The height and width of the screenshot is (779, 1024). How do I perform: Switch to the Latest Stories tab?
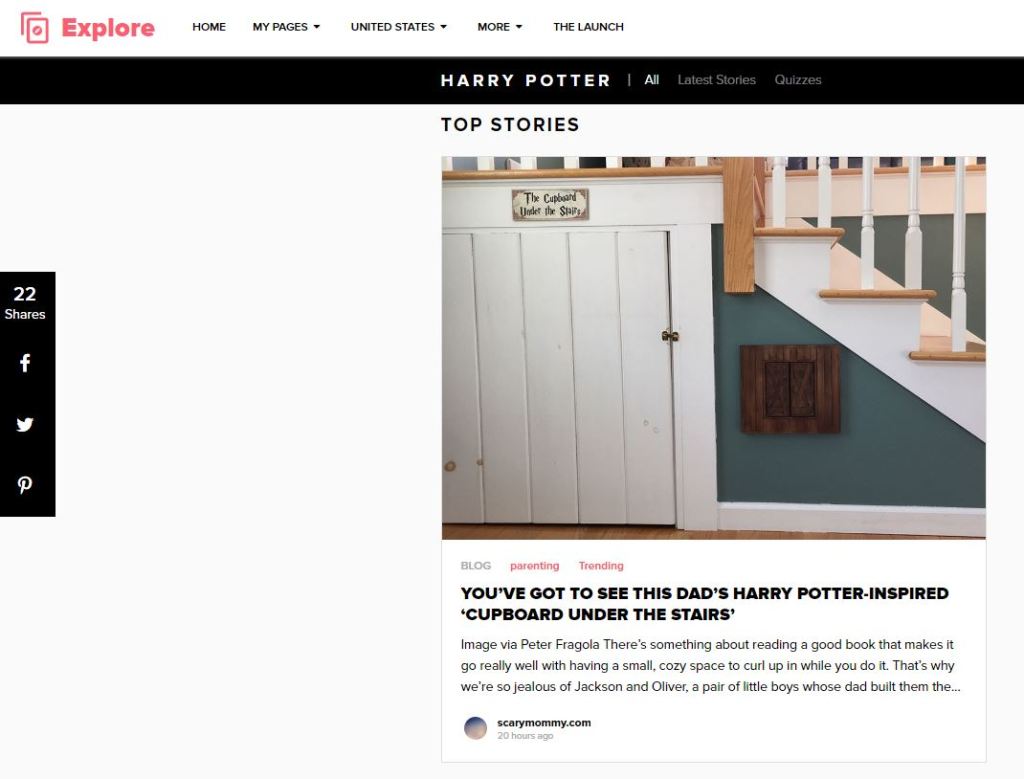point(716,80)
